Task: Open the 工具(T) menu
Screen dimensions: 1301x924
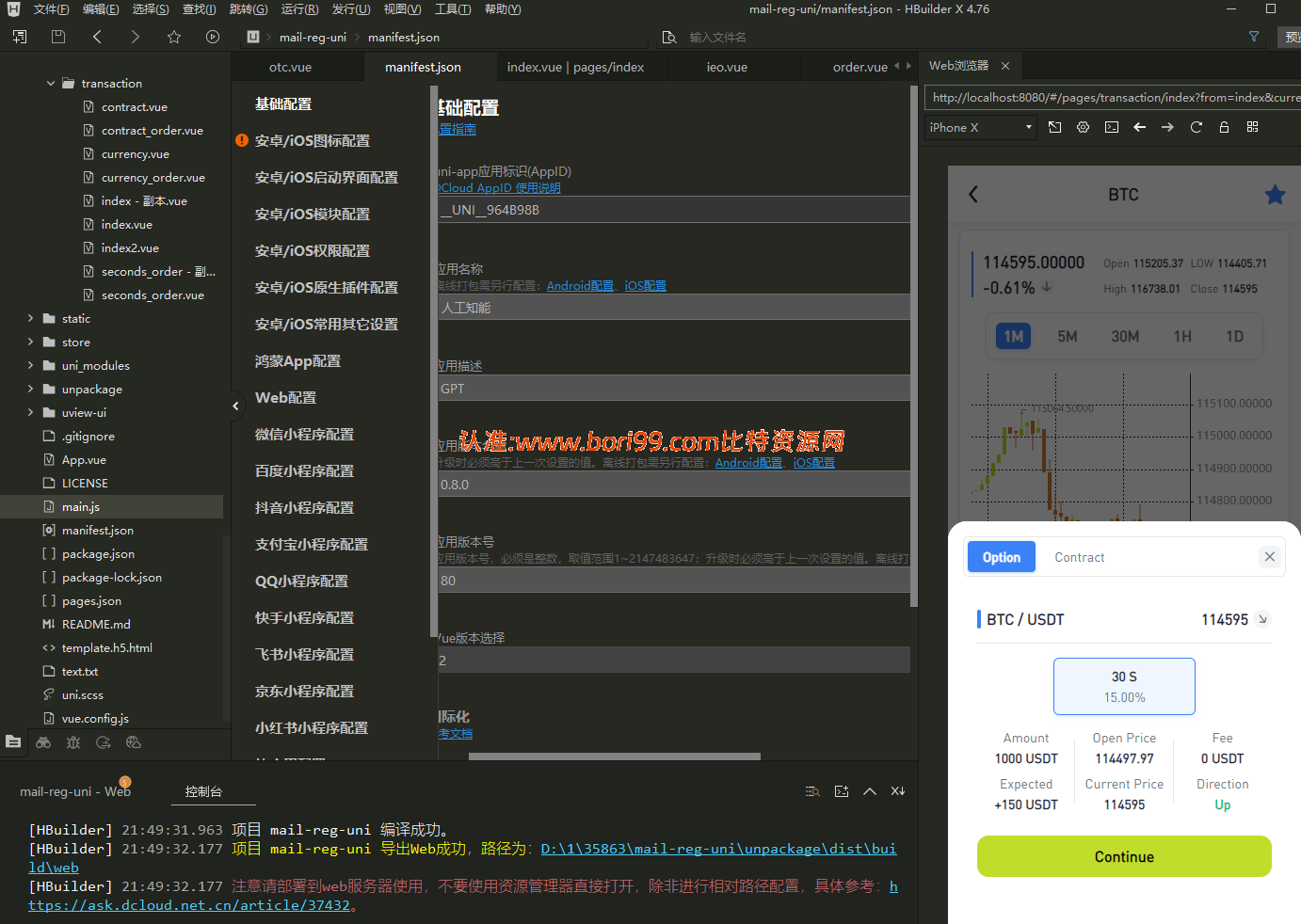Action: [453, 9]
